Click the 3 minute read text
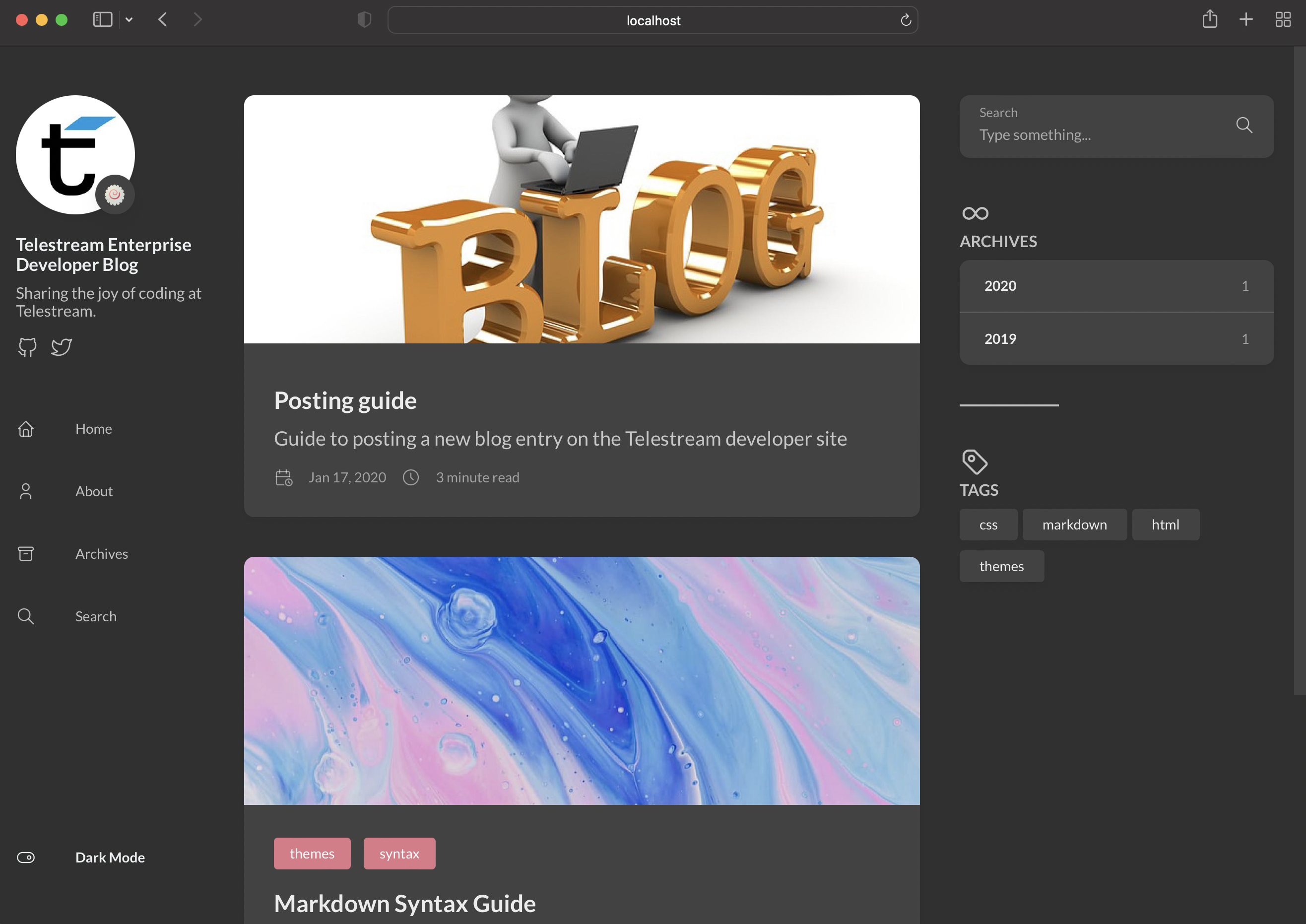The height and width of the screenshot is (924, 1306). 477,477
